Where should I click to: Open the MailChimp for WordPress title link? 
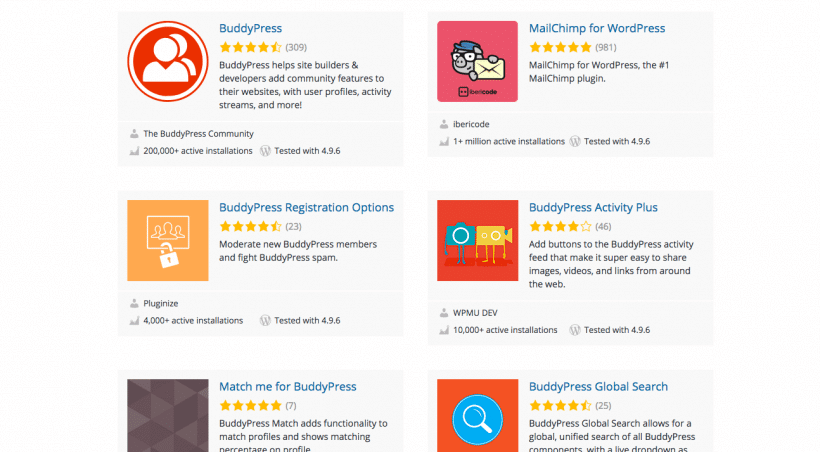pyautogui.click(x=596, y=28)
